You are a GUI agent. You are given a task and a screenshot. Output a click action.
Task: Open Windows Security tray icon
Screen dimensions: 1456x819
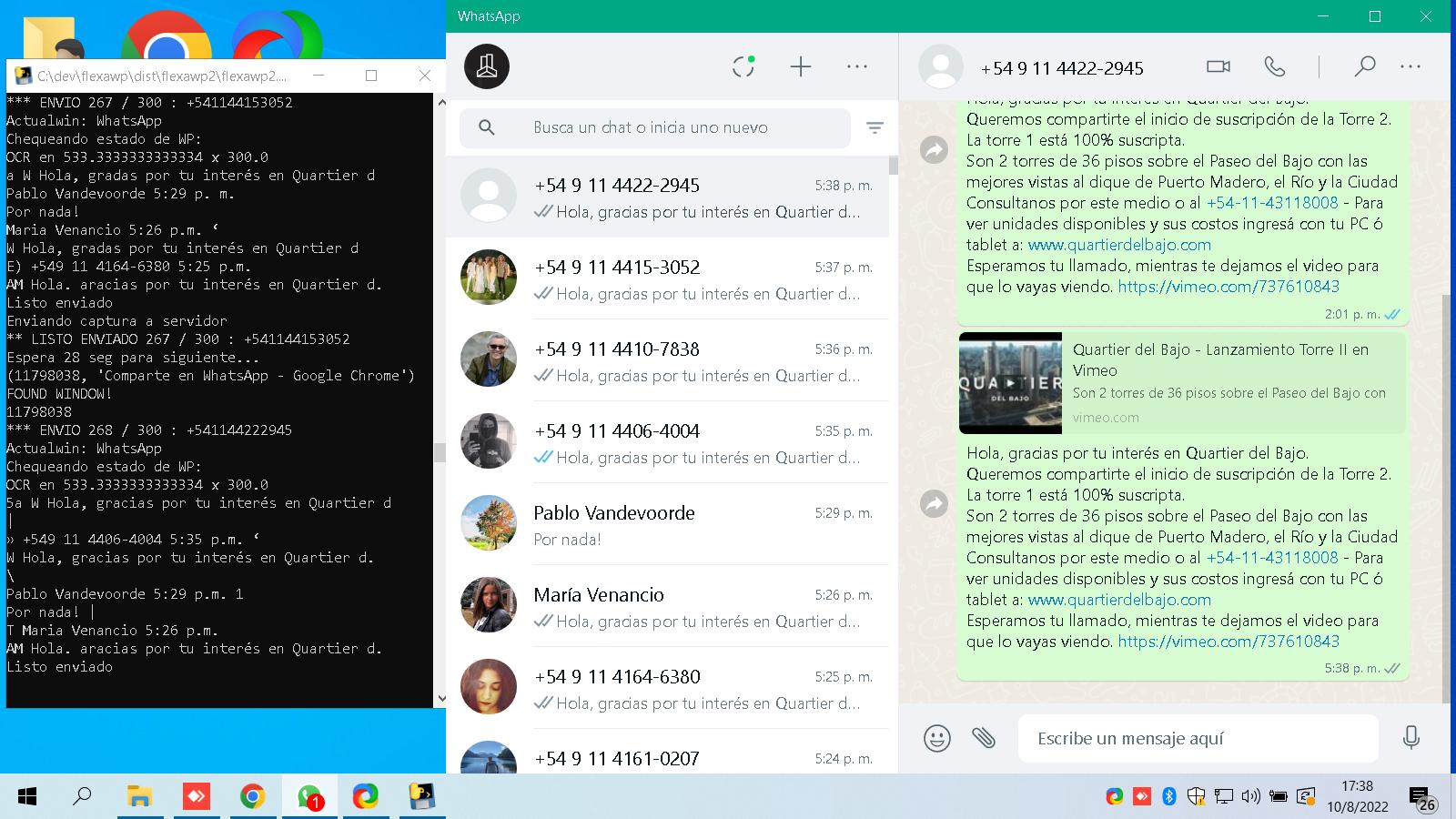(1197, 797)
